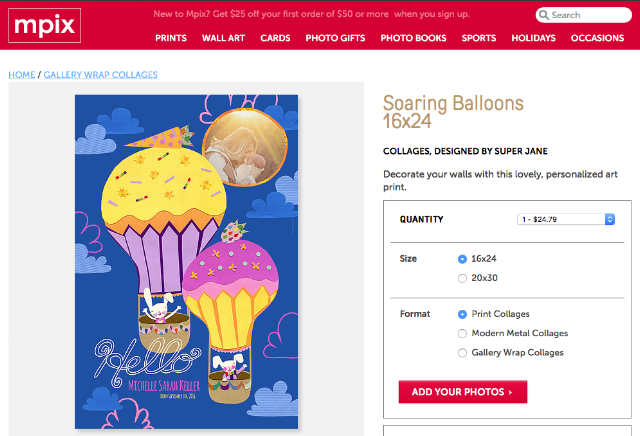
Task: Click the quantity dropdown stepper arrows
Action: 610,219
